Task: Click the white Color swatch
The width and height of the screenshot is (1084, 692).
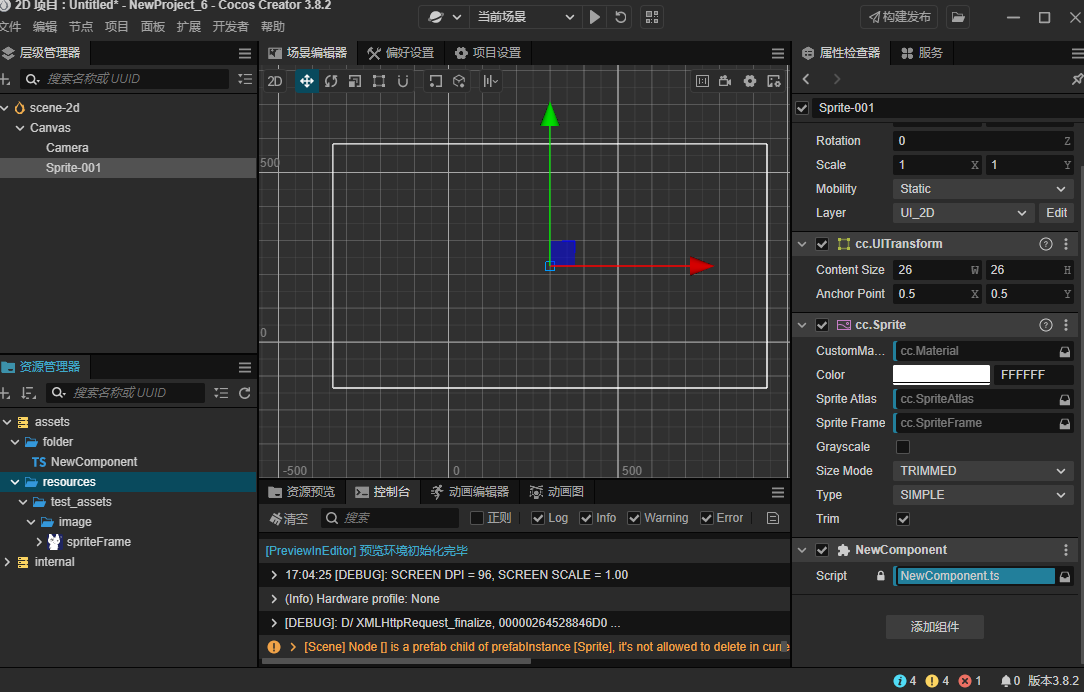Action: pyautogui.click(x=941, y=375)
